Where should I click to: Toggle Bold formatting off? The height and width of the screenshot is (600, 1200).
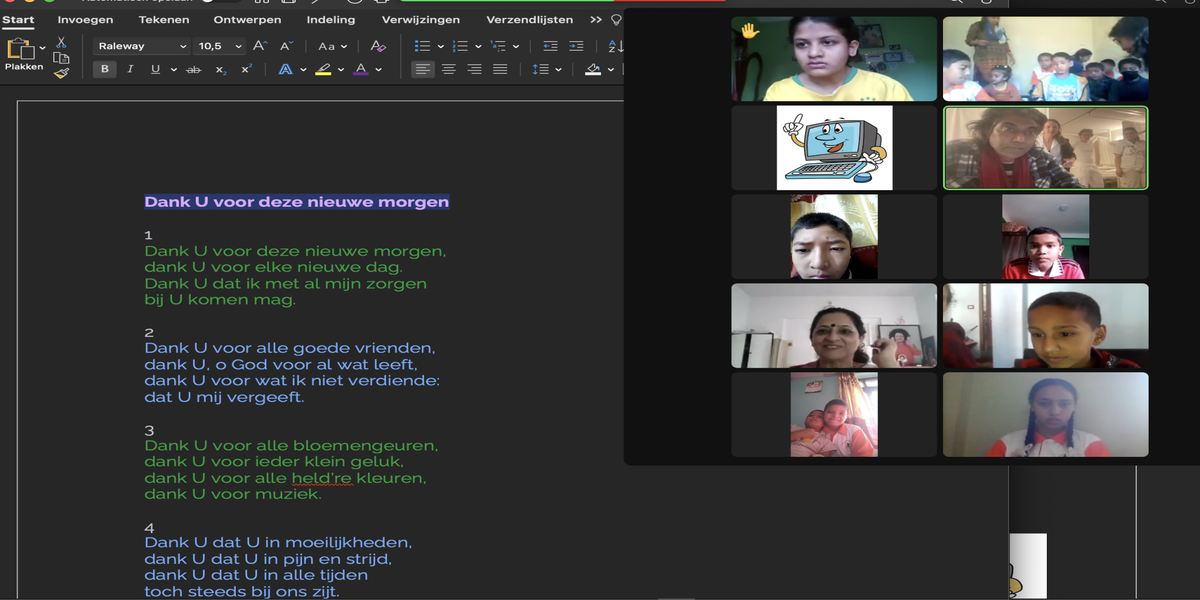105,69
